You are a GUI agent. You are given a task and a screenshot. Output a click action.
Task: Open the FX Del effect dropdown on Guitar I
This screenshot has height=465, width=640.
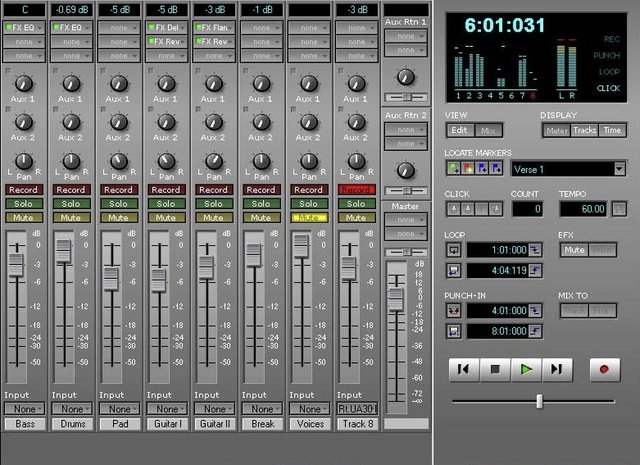point(167,28)
